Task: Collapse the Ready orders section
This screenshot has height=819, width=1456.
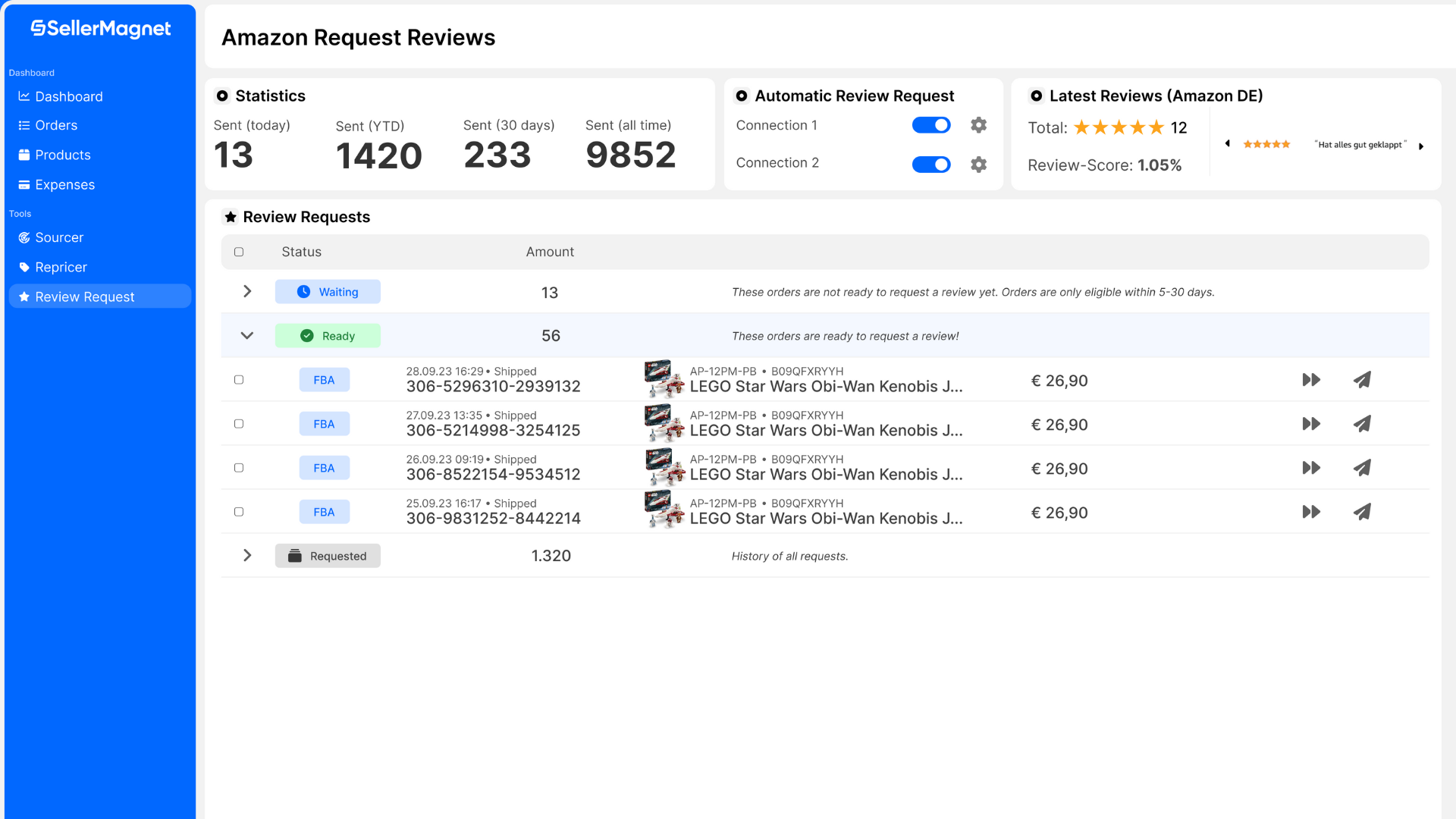Action: 247,336
